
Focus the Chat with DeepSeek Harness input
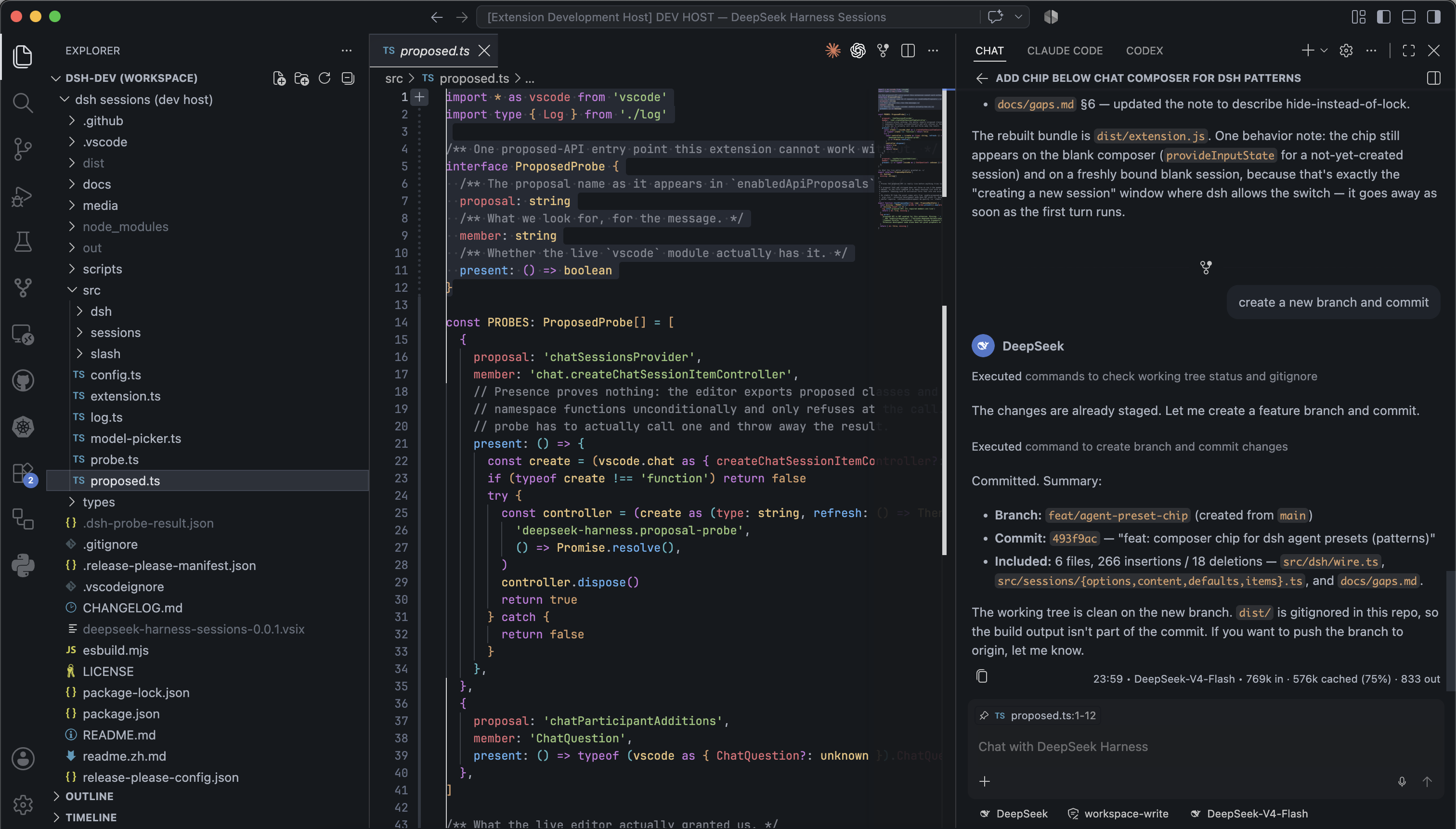(x=1206, y=747)
